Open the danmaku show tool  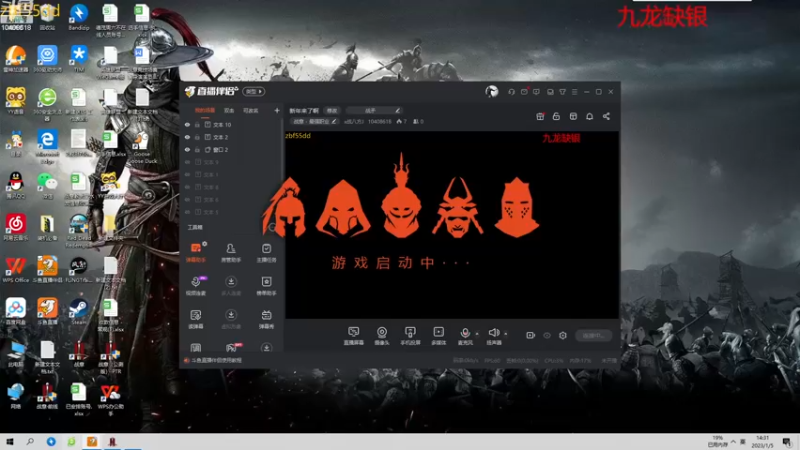(x=266, y=319)
